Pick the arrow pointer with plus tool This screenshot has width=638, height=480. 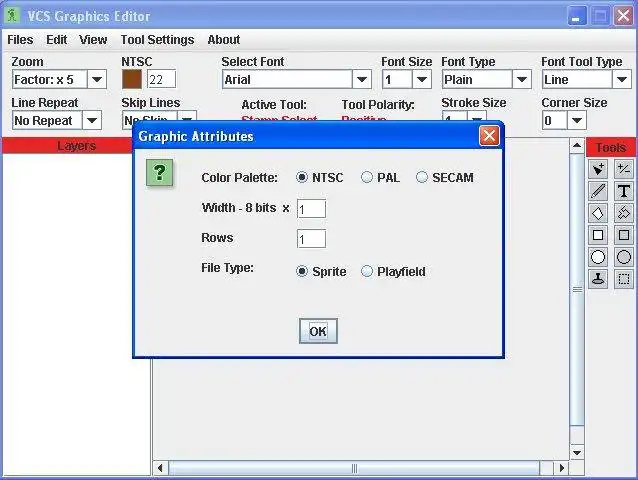598,169
